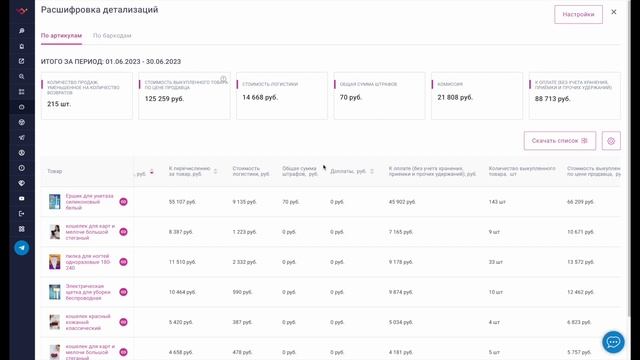Open the notification bell in the sidebar

[x=22, y=46]
